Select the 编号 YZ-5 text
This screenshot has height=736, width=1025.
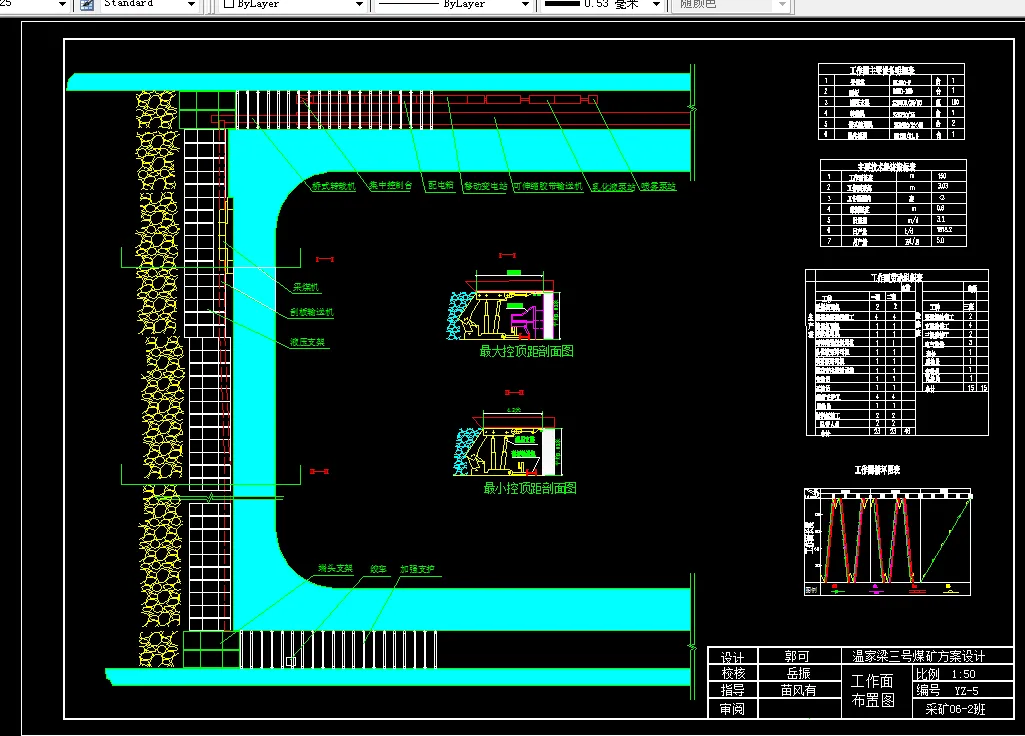pyautogui.click(x=947, y=691)
